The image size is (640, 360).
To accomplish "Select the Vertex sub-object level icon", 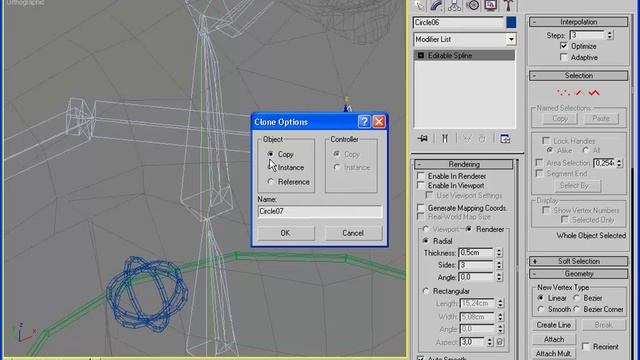I will pyautogui.click(x=563, y=93).
